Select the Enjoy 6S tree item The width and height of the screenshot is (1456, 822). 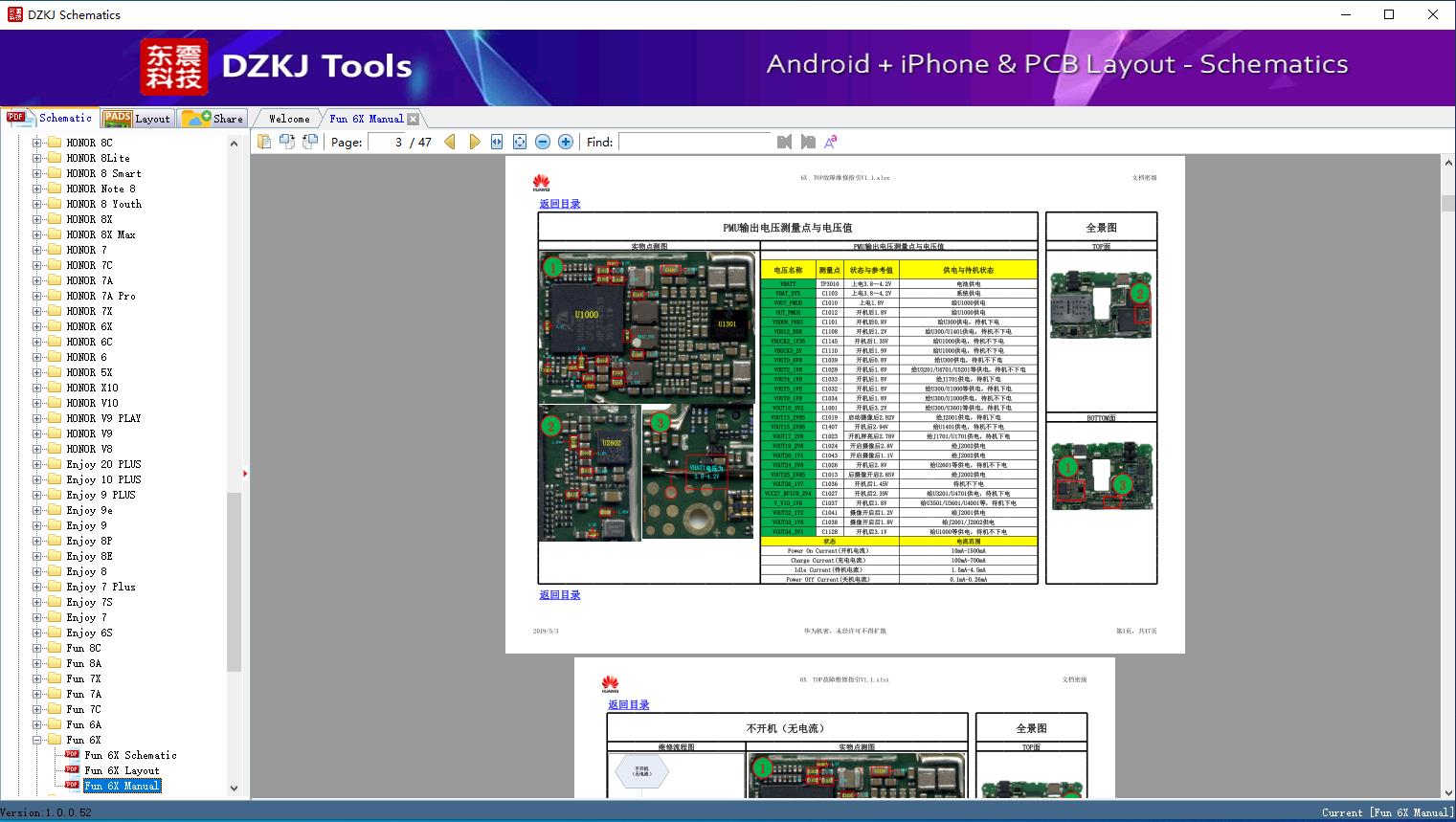pos(89,633)
